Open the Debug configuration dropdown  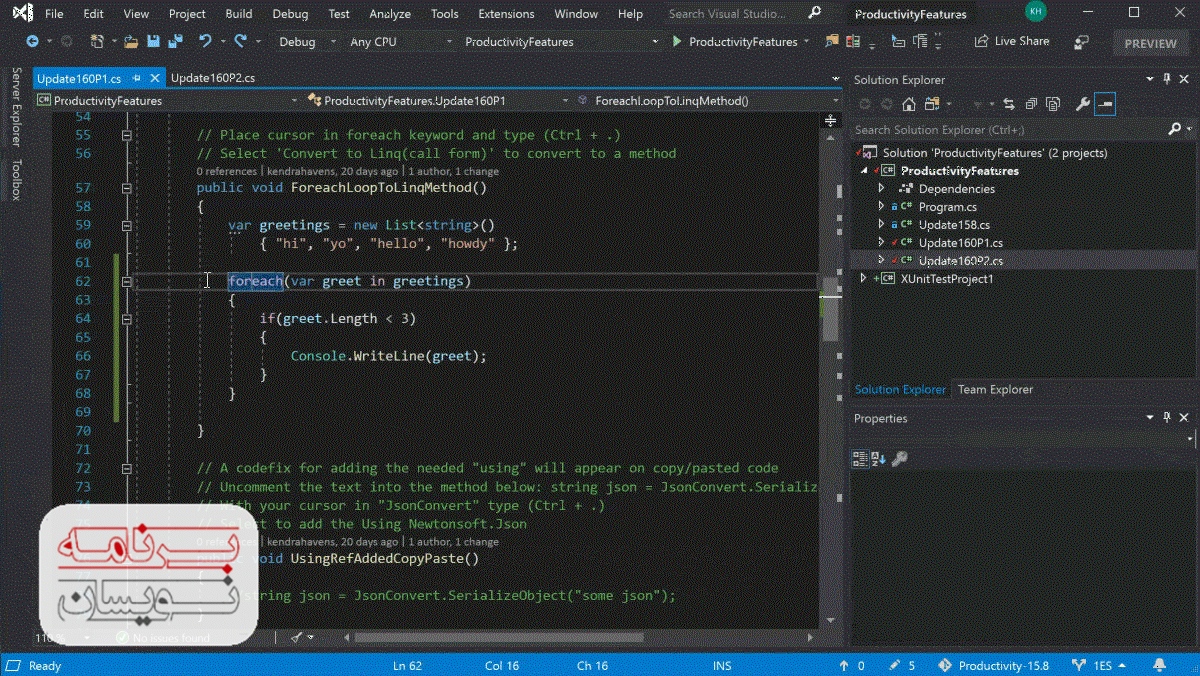[x=309, y=42]
